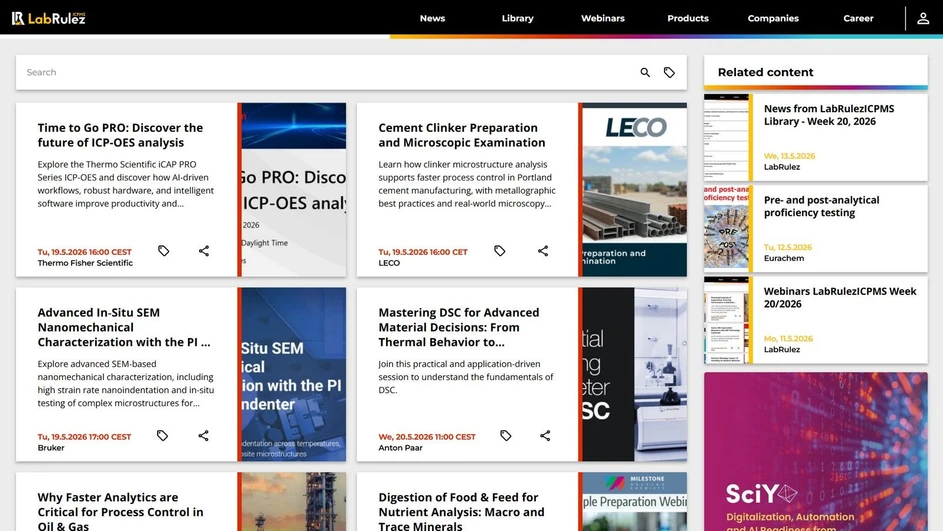943x531 pixels.
Task: Click the Thermo Scientific iCAP PRO description text
Action: pos(126,184)
